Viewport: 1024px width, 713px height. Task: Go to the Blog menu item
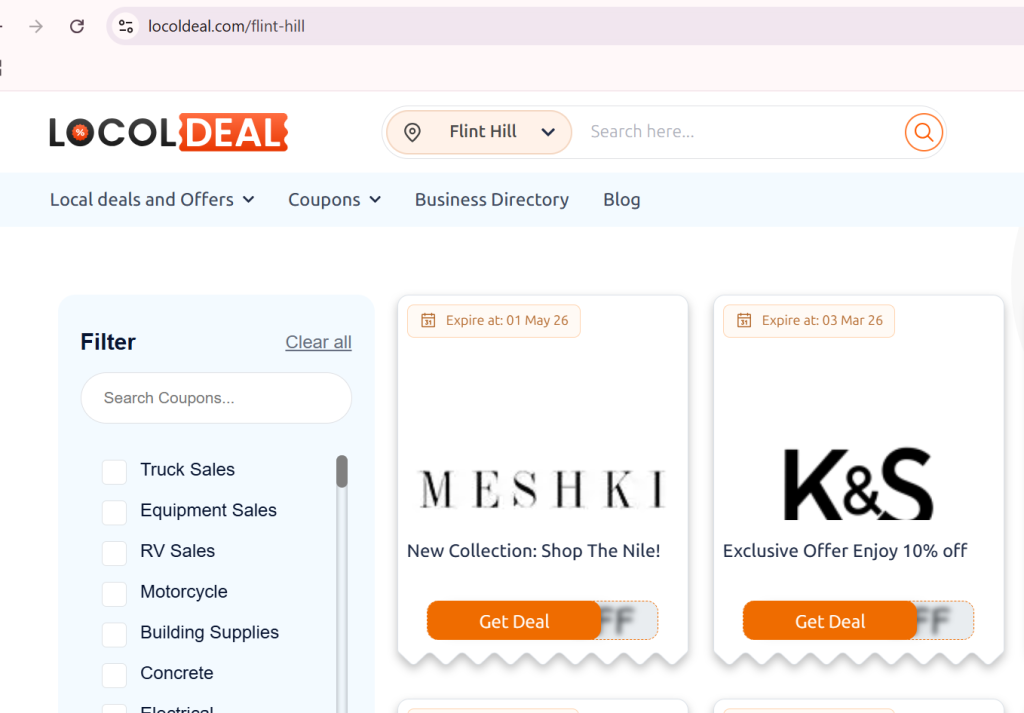(x=621, y=200)
